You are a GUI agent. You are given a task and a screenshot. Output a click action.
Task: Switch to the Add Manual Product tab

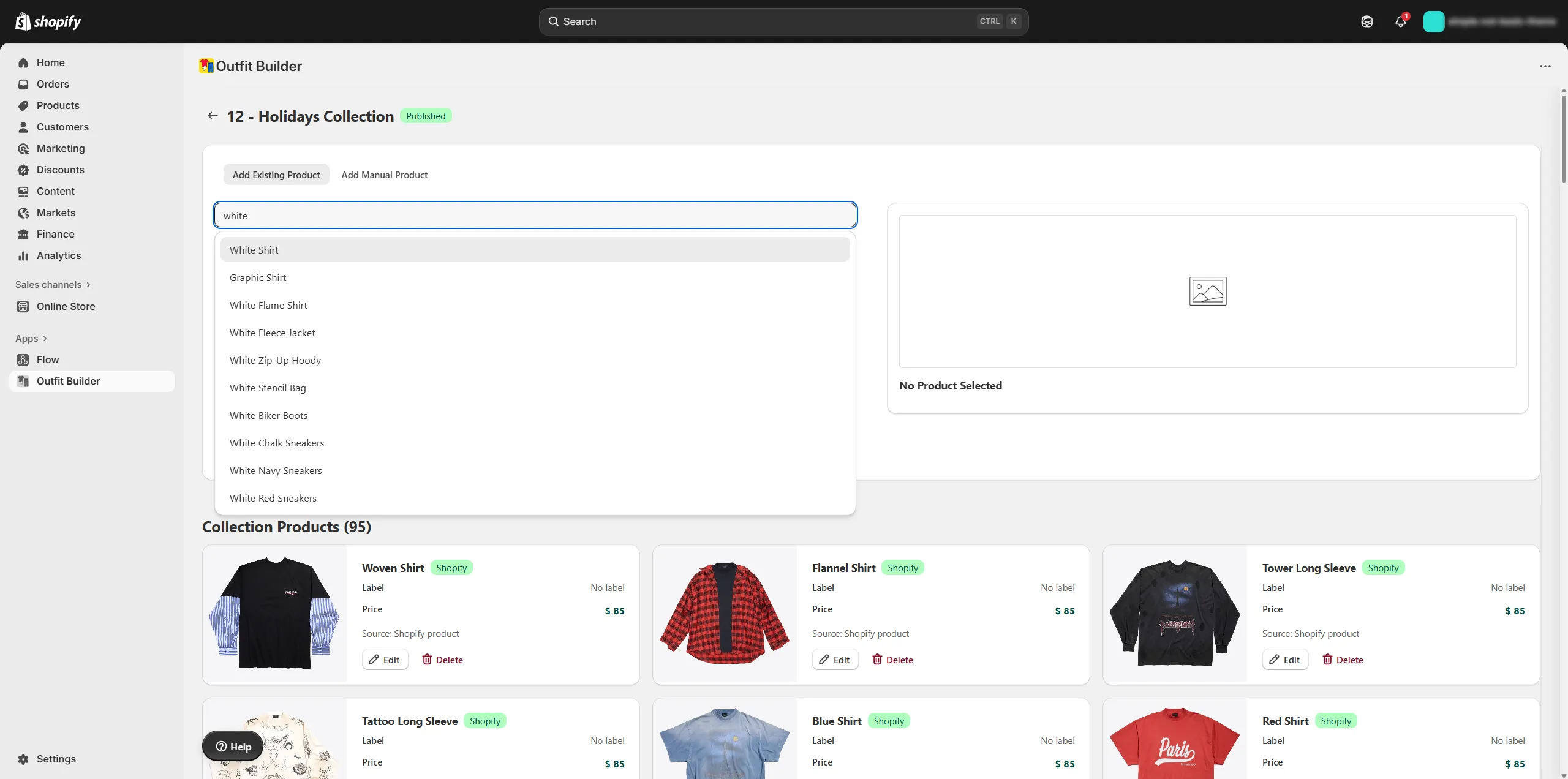click(x=384, y=175)
